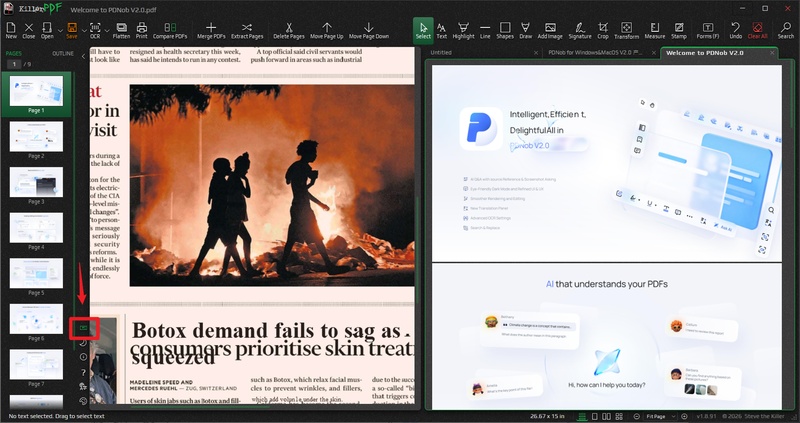
Task: Select two-page view in status bar
Action: click(607, 416)
